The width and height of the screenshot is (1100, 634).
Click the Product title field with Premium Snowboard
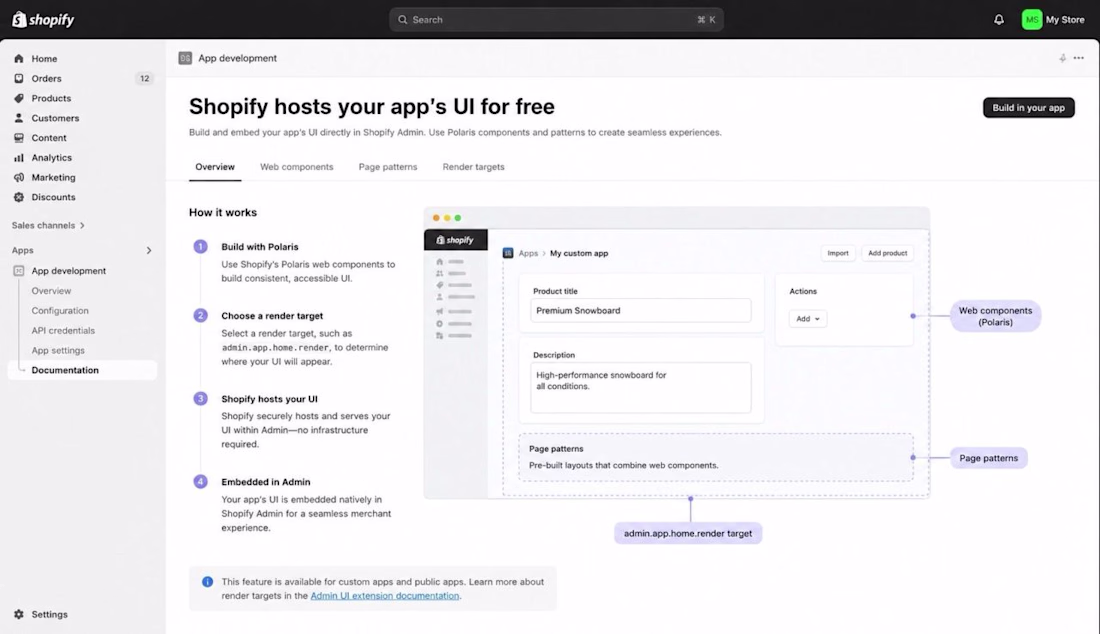pos(640,311)
